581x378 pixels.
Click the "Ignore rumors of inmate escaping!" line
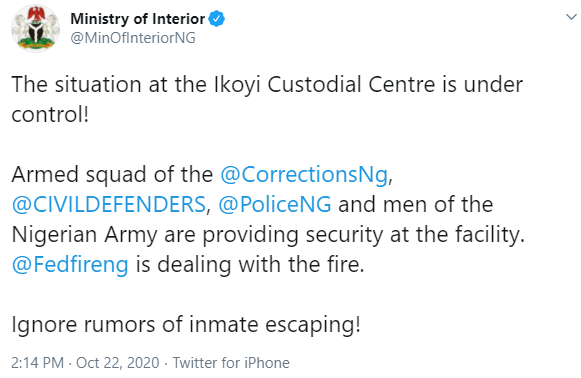pos(186,325)
